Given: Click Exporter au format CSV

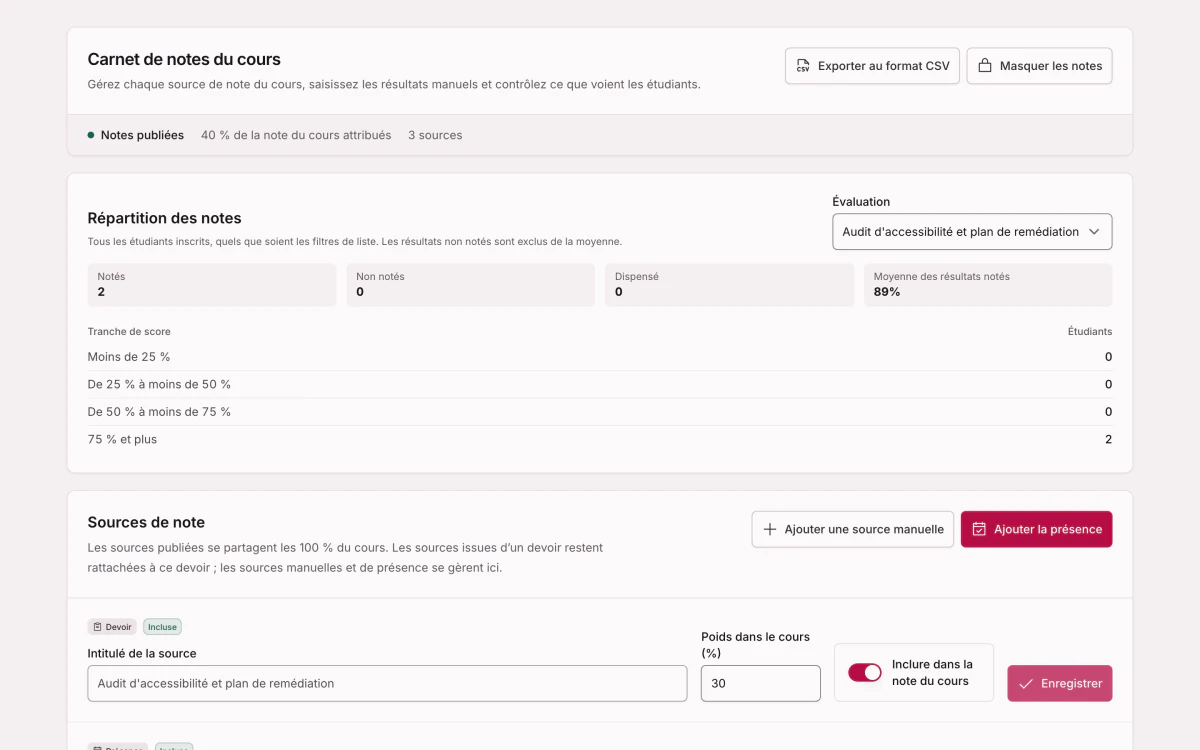Looking at the screenshot, I should click(x=872, y=66).
